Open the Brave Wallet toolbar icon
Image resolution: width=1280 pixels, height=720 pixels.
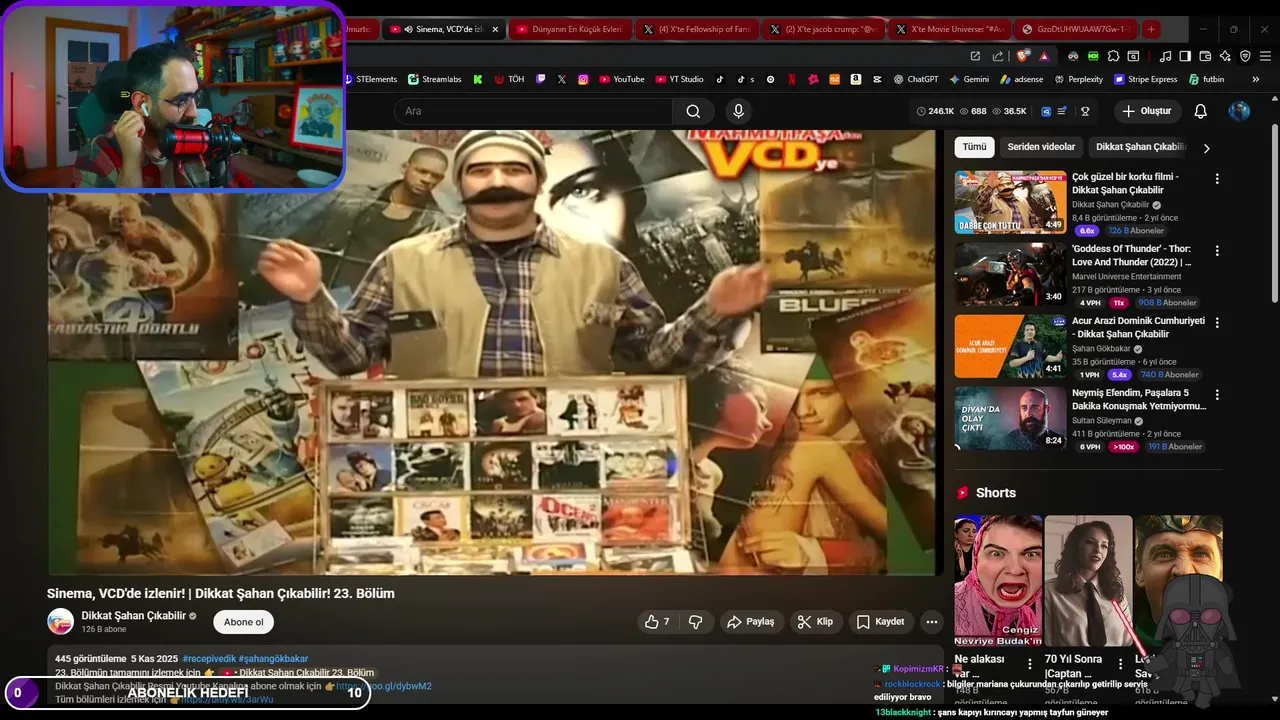pos(1205,56)
